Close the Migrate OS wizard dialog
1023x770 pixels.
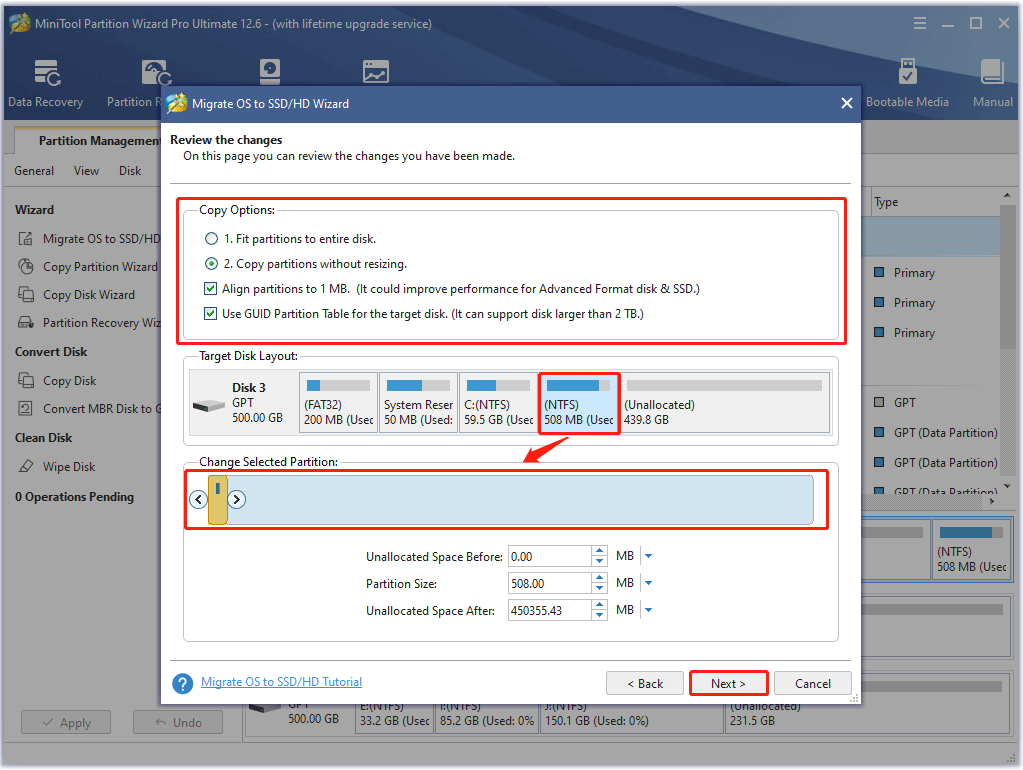click(847, 103)
